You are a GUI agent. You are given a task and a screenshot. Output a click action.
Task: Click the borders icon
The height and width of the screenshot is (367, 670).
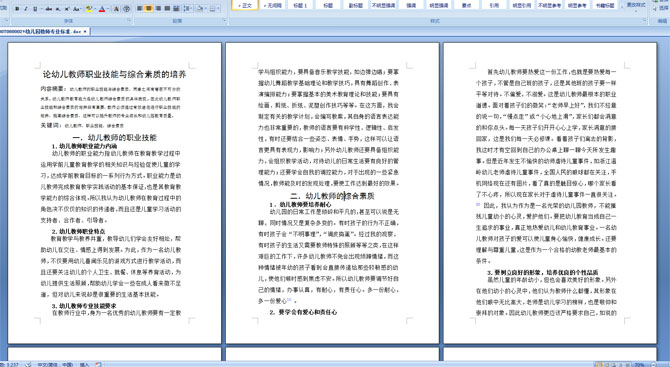click(x=212, y=9)
